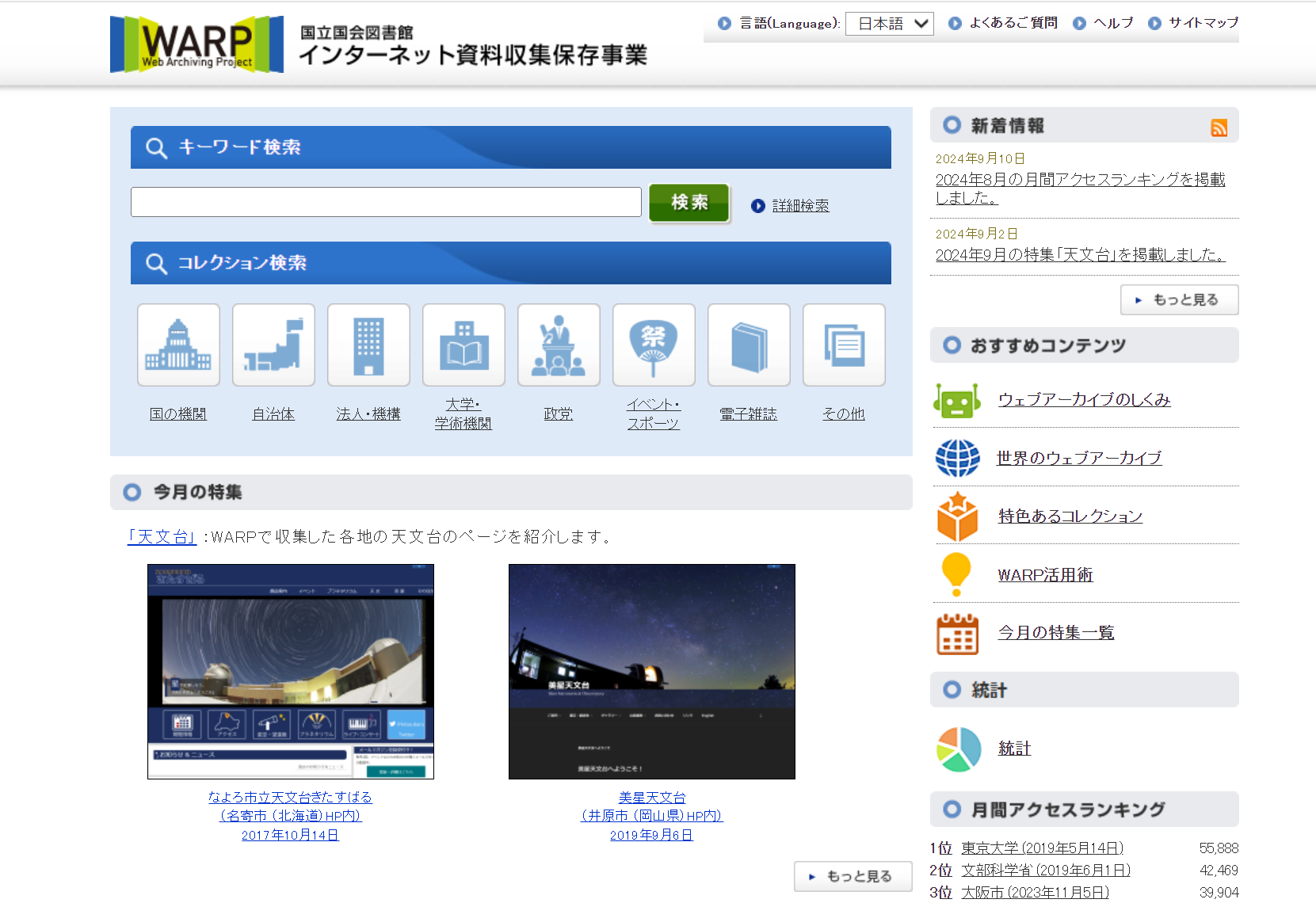The width and height of the screenshot is (1316, 903).
Task: Open the イベント・スポーツ text link
Action: pos(654,414)
